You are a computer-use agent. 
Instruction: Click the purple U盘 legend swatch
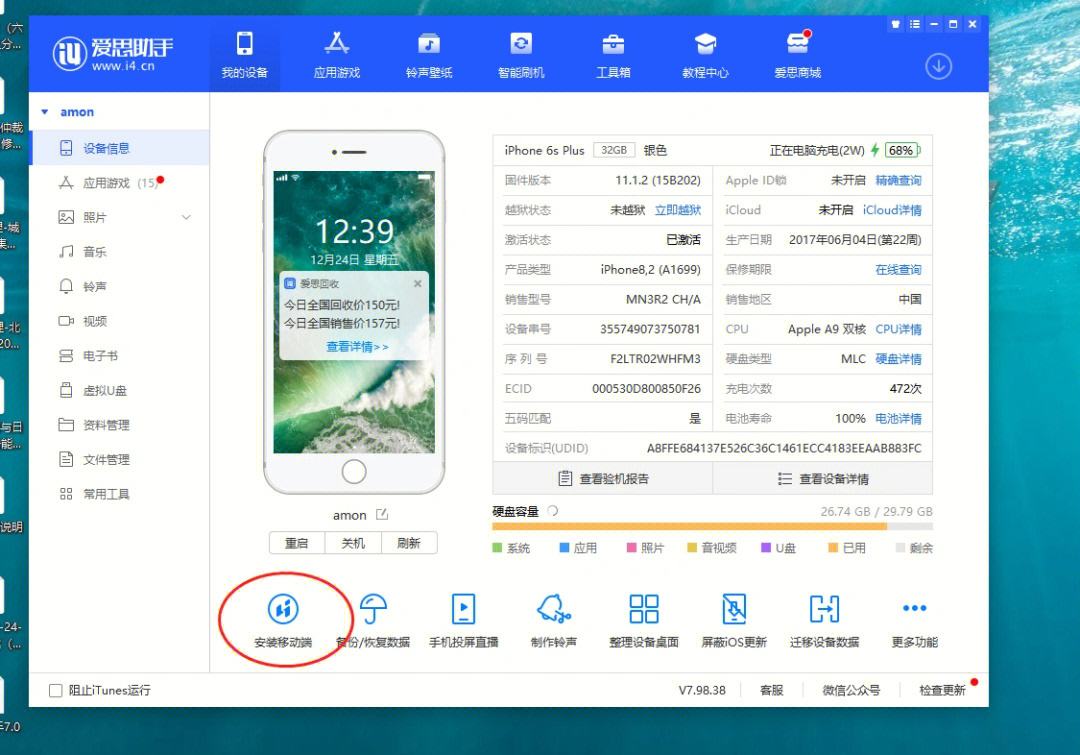(x=765, y=548)
